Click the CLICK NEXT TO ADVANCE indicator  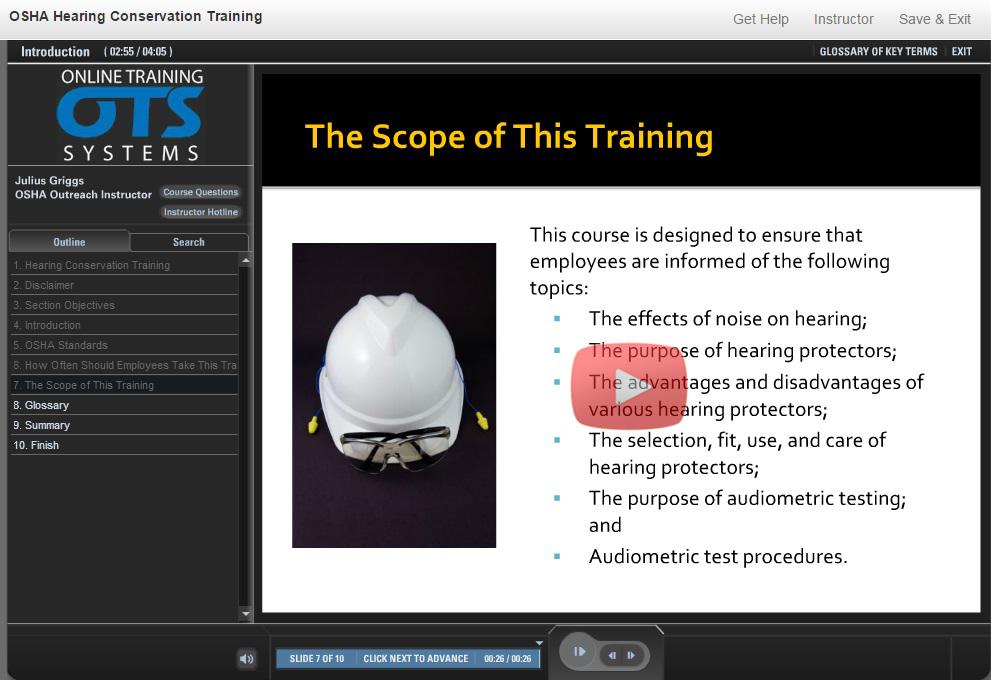(417, 658)
